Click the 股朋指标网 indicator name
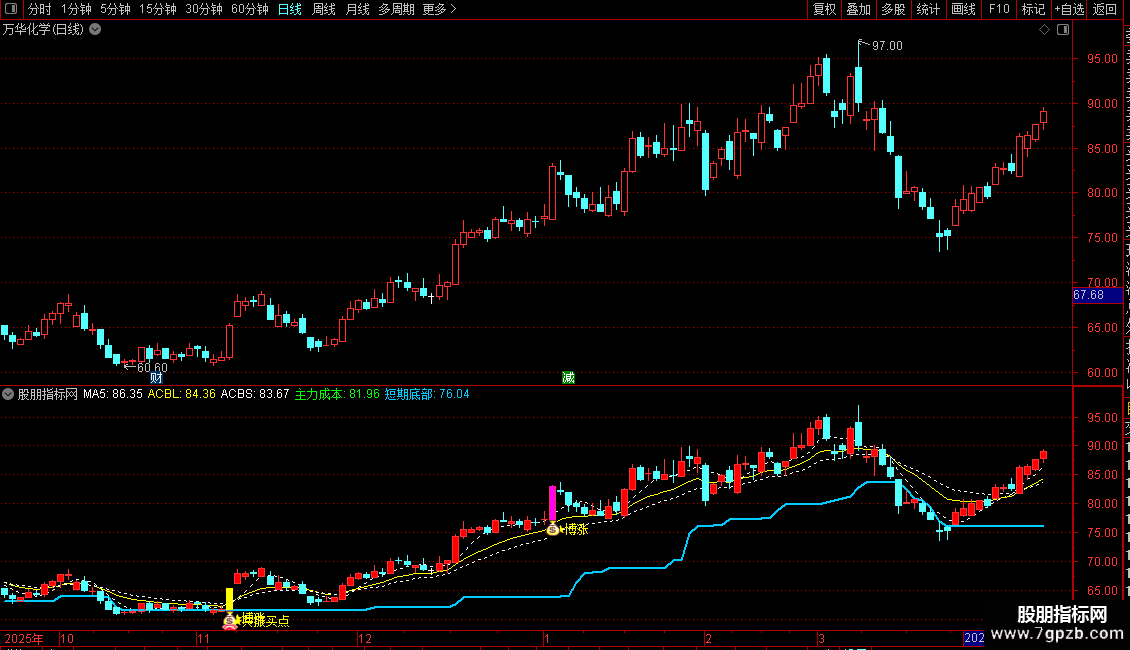The height and width of the screenshot is (650, 1130). point(48,394)
